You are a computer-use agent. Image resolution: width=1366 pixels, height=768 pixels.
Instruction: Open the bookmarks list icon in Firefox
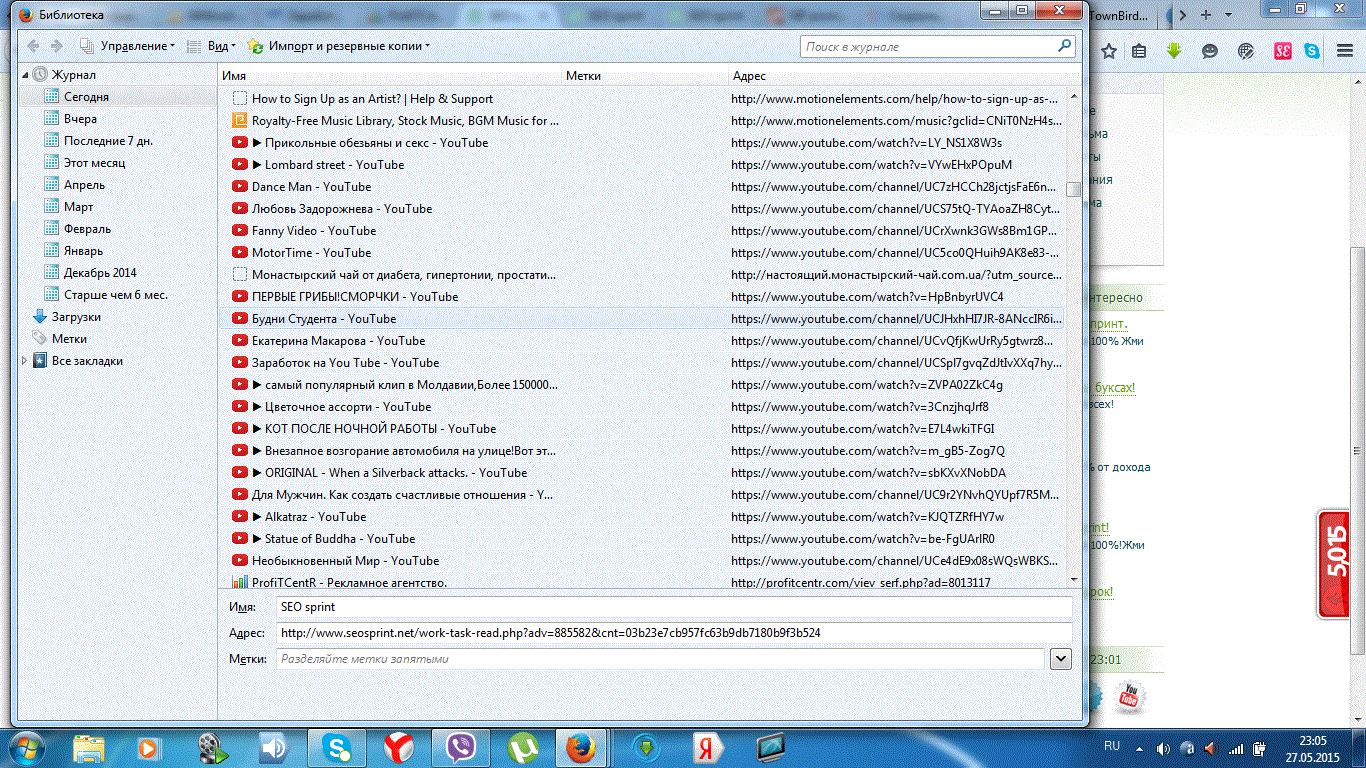[x=1139, y=51]
